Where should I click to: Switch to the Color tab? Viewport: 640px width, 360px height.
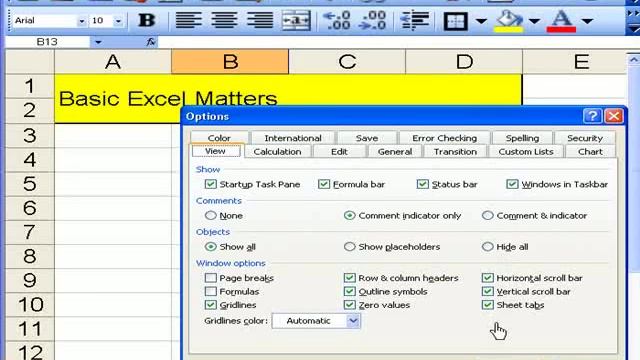click(219, 138)
